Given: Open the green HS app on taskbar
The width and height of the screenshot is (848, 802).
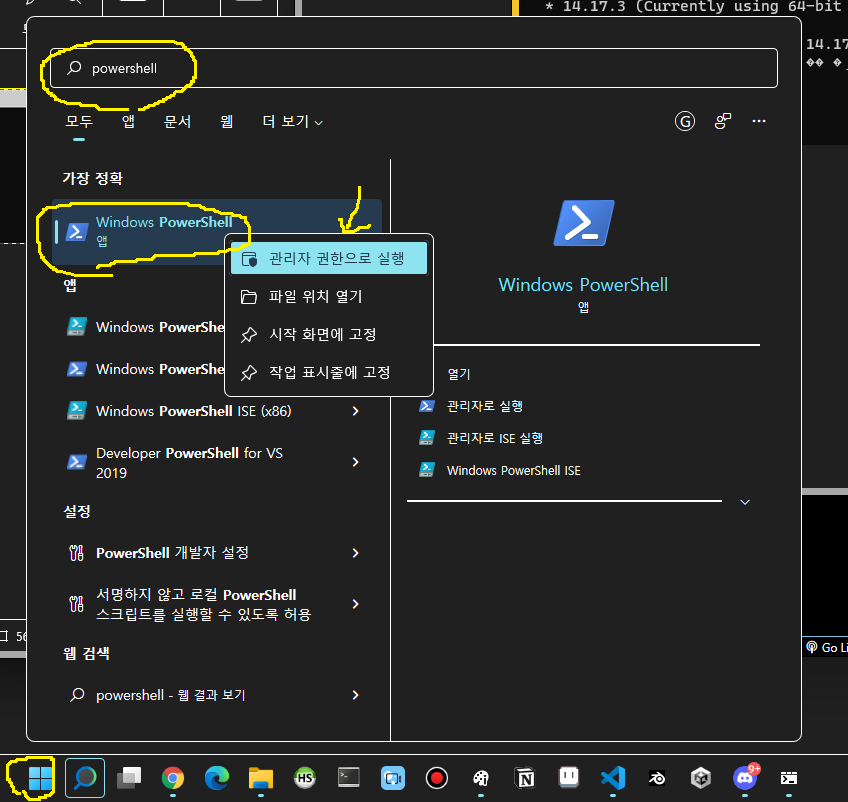Looking at the screenshot, I should (305, 778).
